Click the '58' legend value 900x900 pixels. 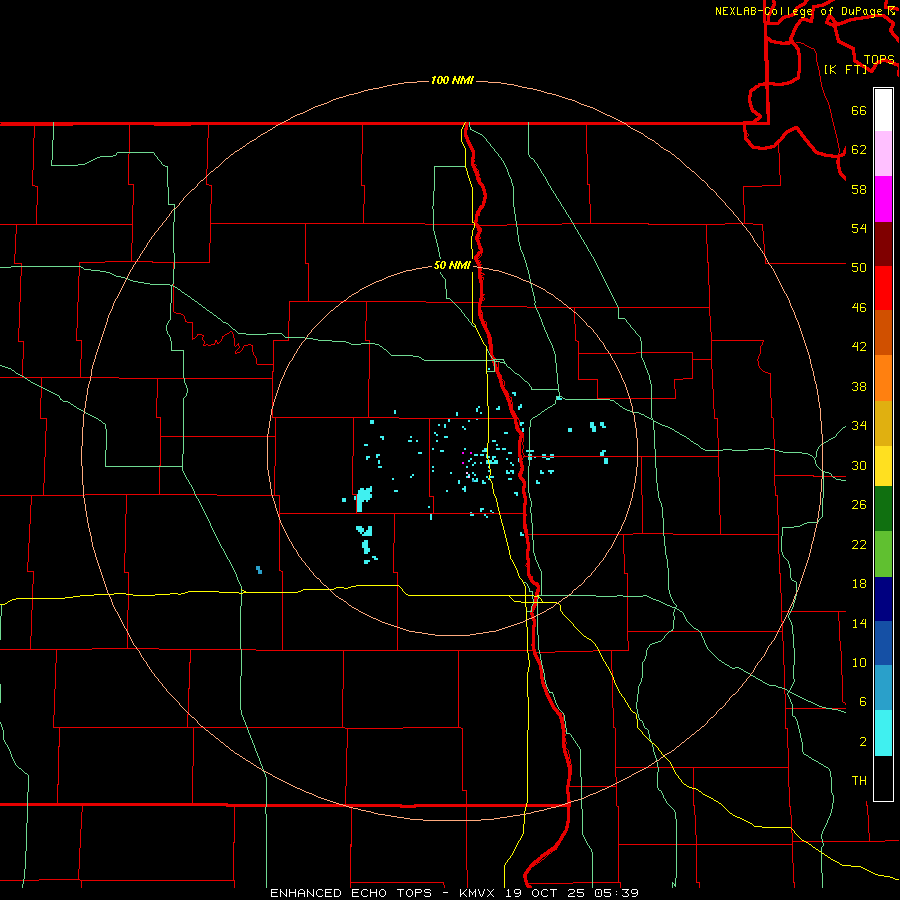[859, 189]
